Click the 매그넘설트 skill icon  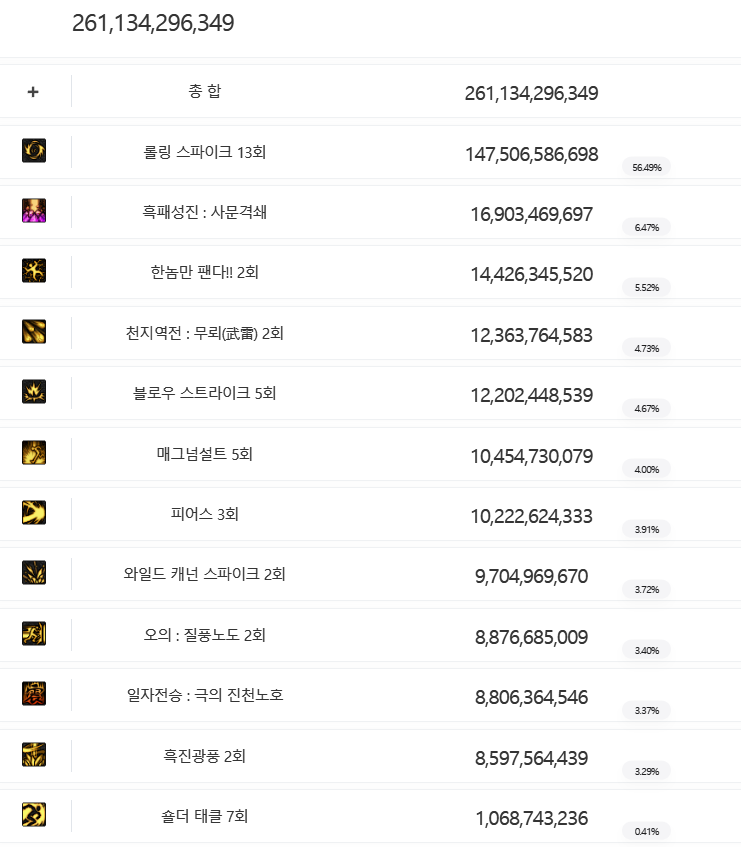coord(34,453)
